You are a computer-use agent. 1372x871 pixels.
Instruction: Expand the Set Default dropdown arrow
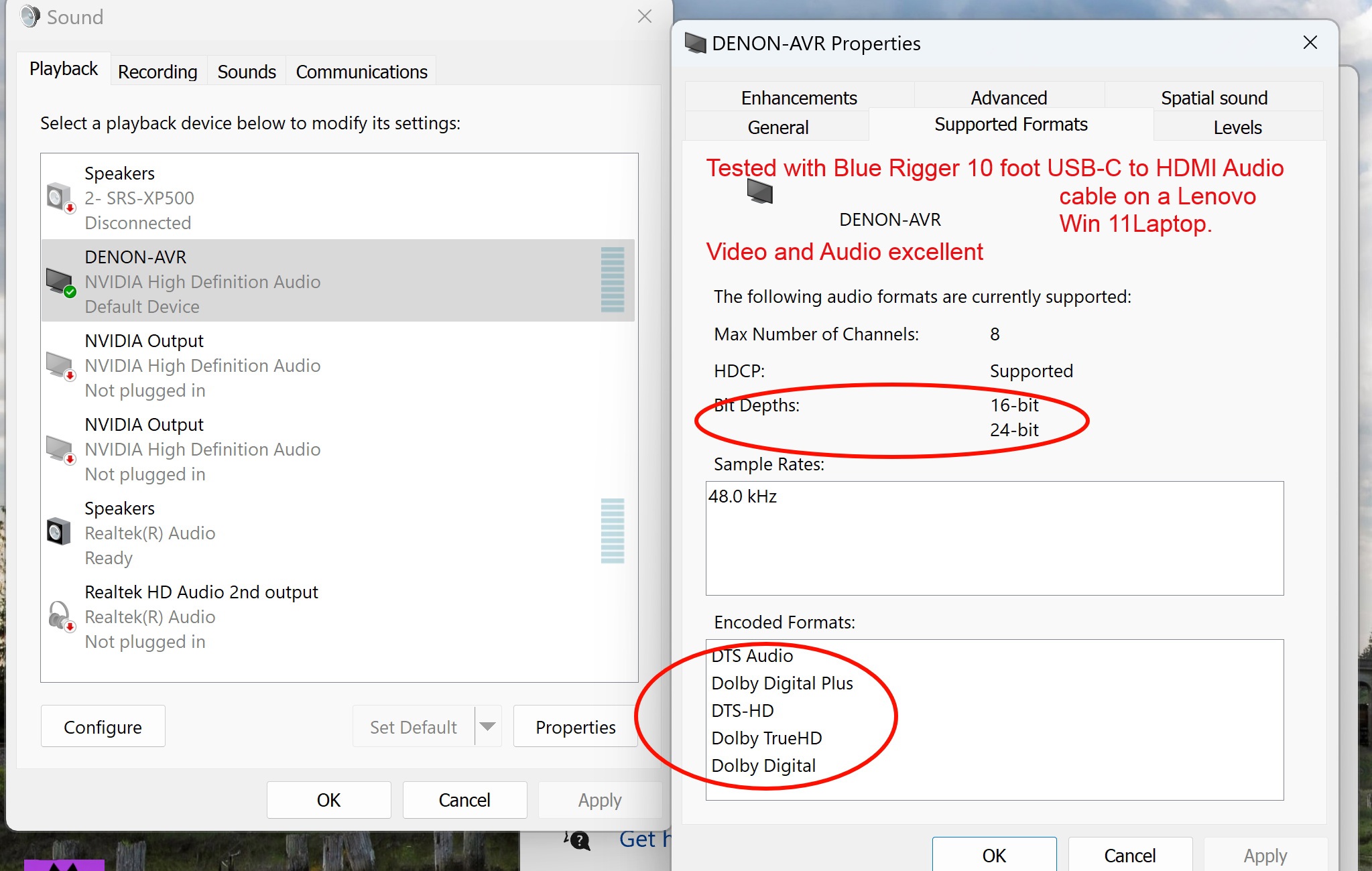tap(488, 727)
